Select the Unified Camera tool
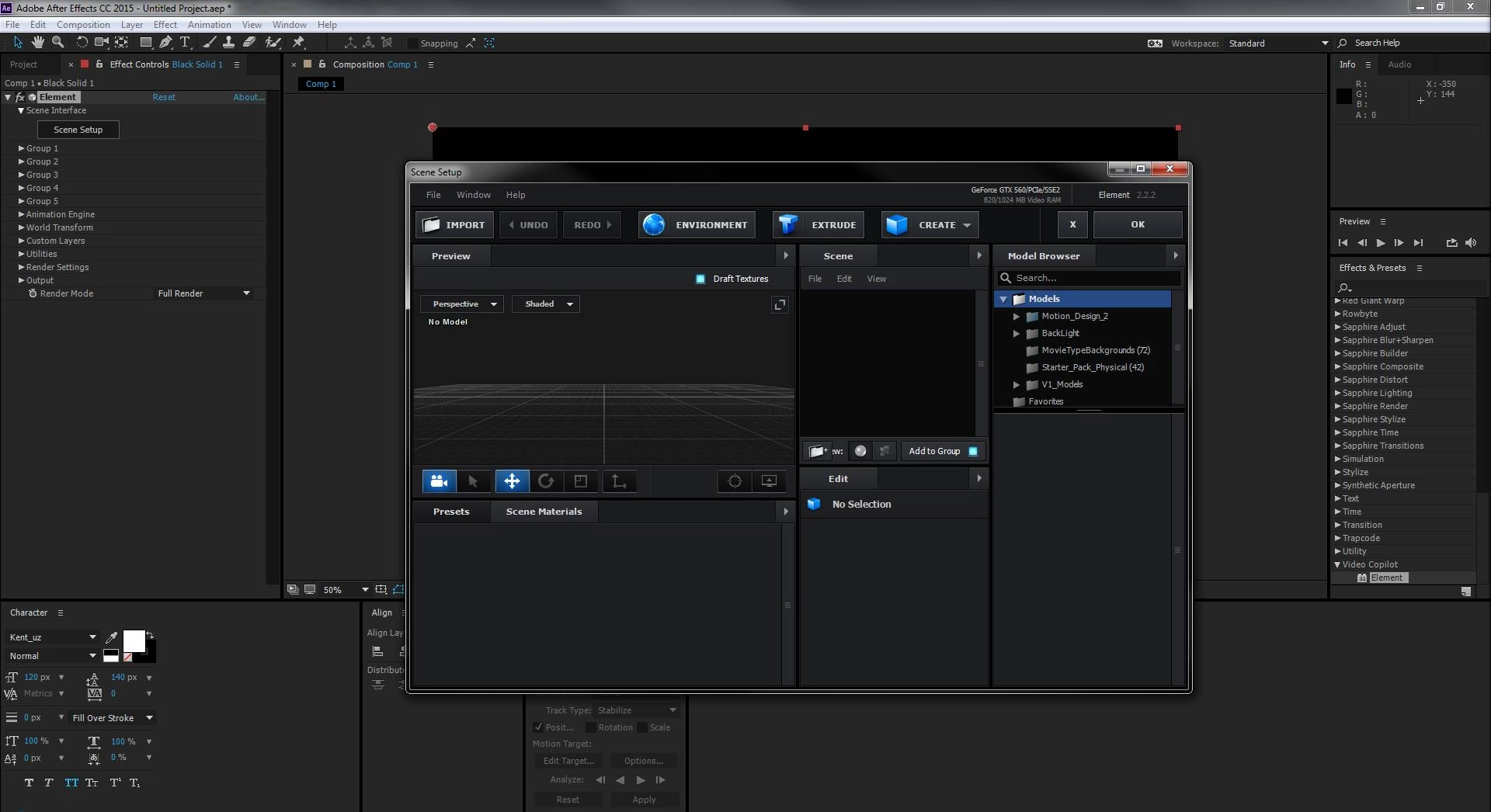Viewport: 1491px width, 812px height. [x=102, y=43]
